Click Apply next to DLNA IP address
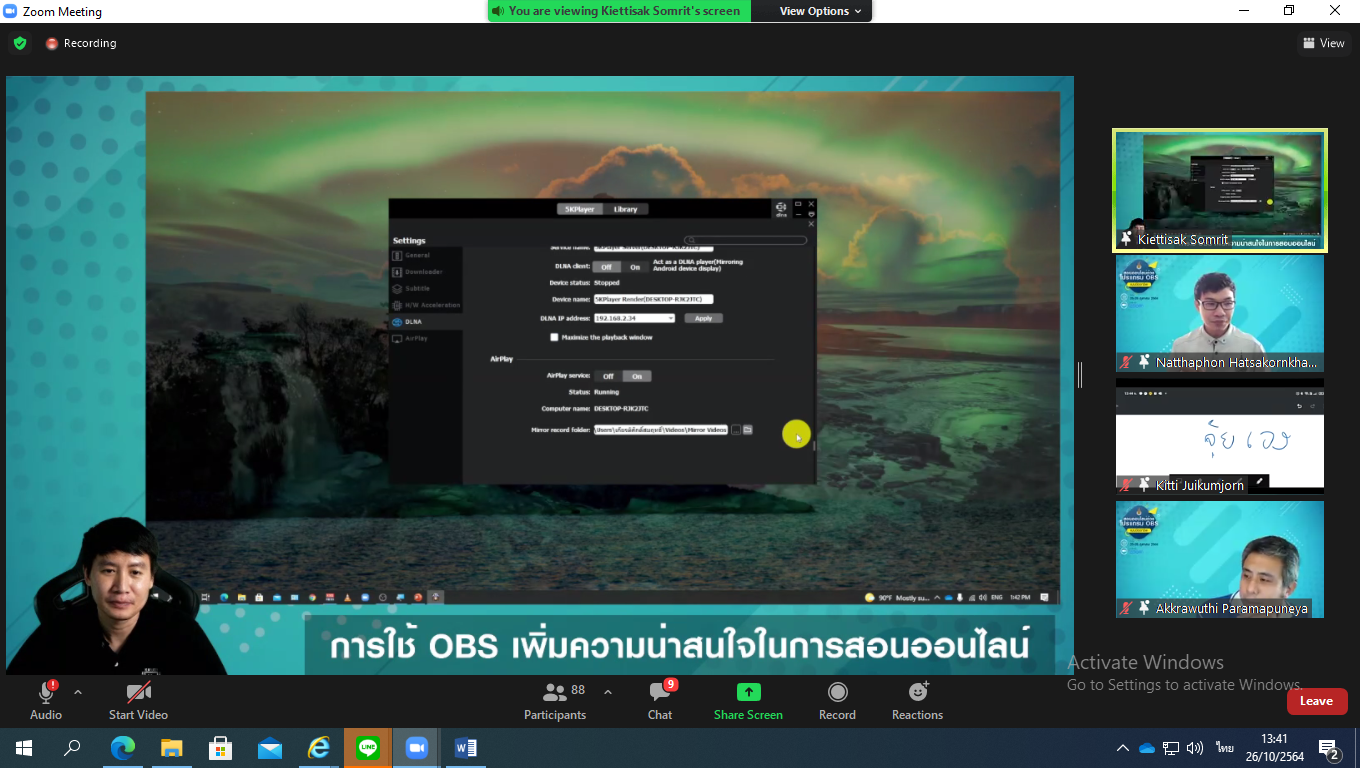The width and height of the screenshot is (1360, 768). 703,318
